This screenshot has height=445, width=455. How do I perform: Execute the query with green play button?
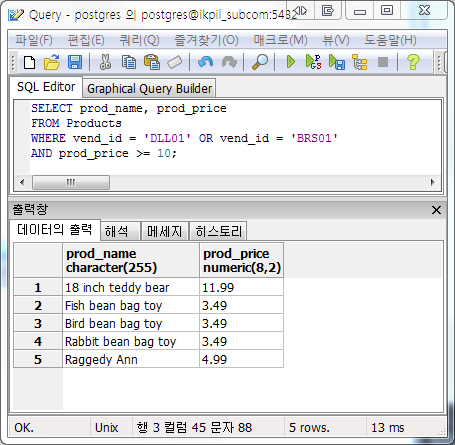tap(291, 62)
